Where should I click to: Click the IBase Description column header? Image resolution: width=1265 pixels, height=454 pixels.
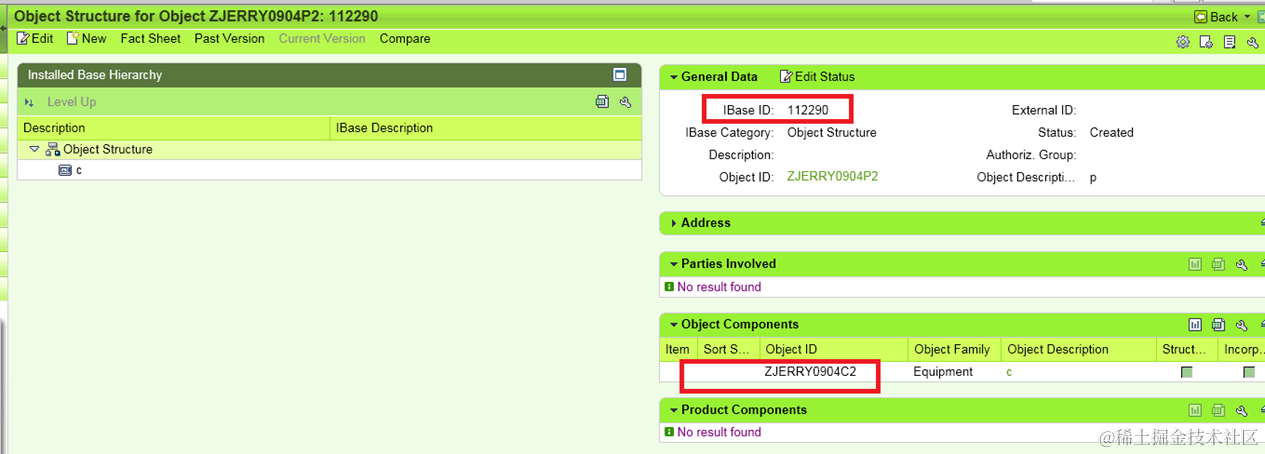click(x=485, y=128)
